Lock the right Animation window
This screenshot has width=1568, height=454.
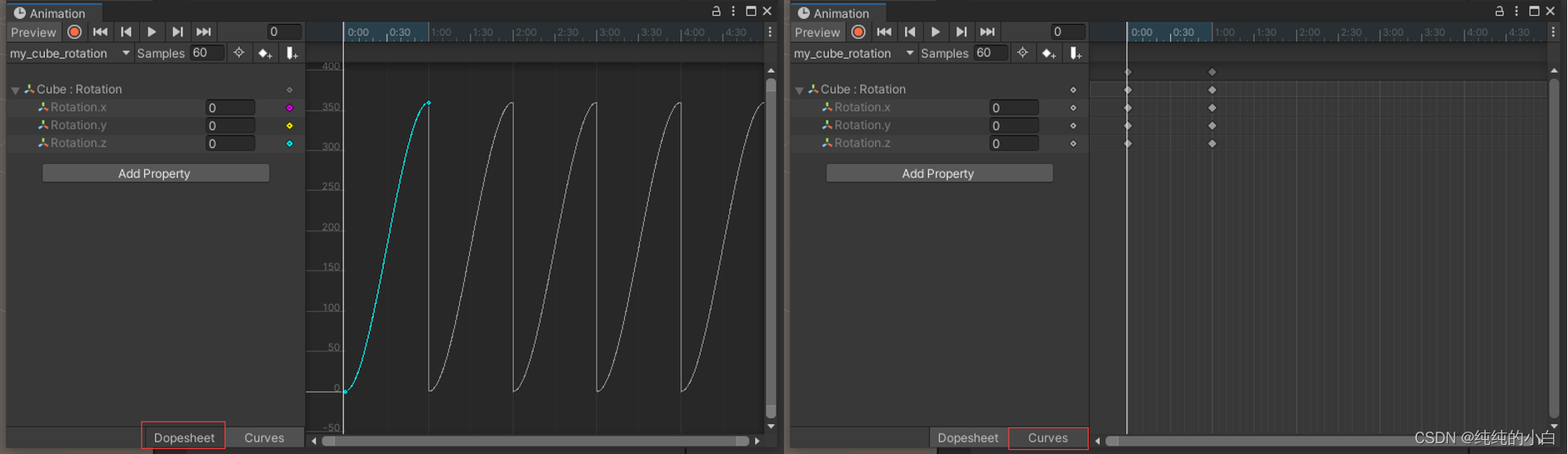pyautogui.click(x=1499, y=11)
